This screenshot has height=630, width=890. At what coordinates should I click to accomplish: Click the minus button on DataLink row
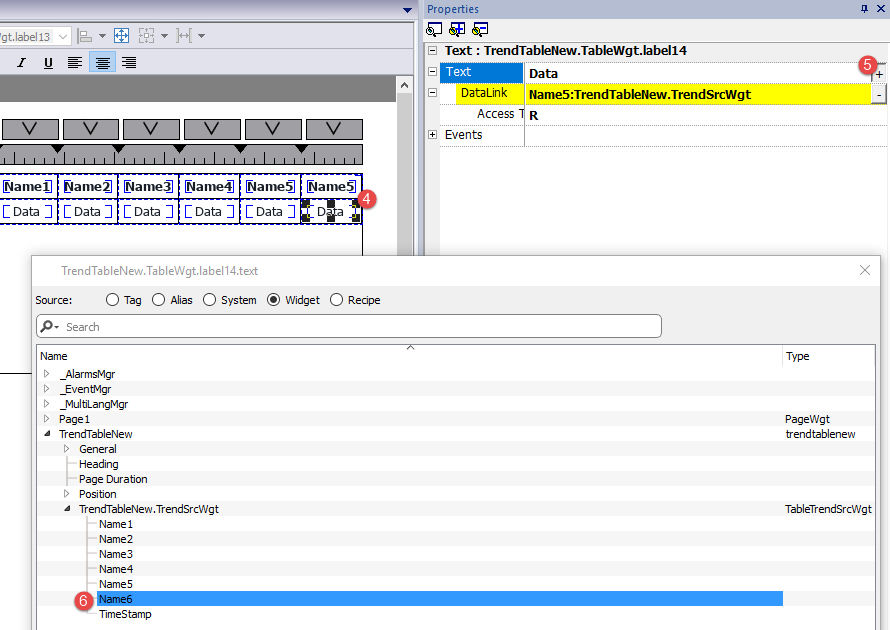[879, 94]
